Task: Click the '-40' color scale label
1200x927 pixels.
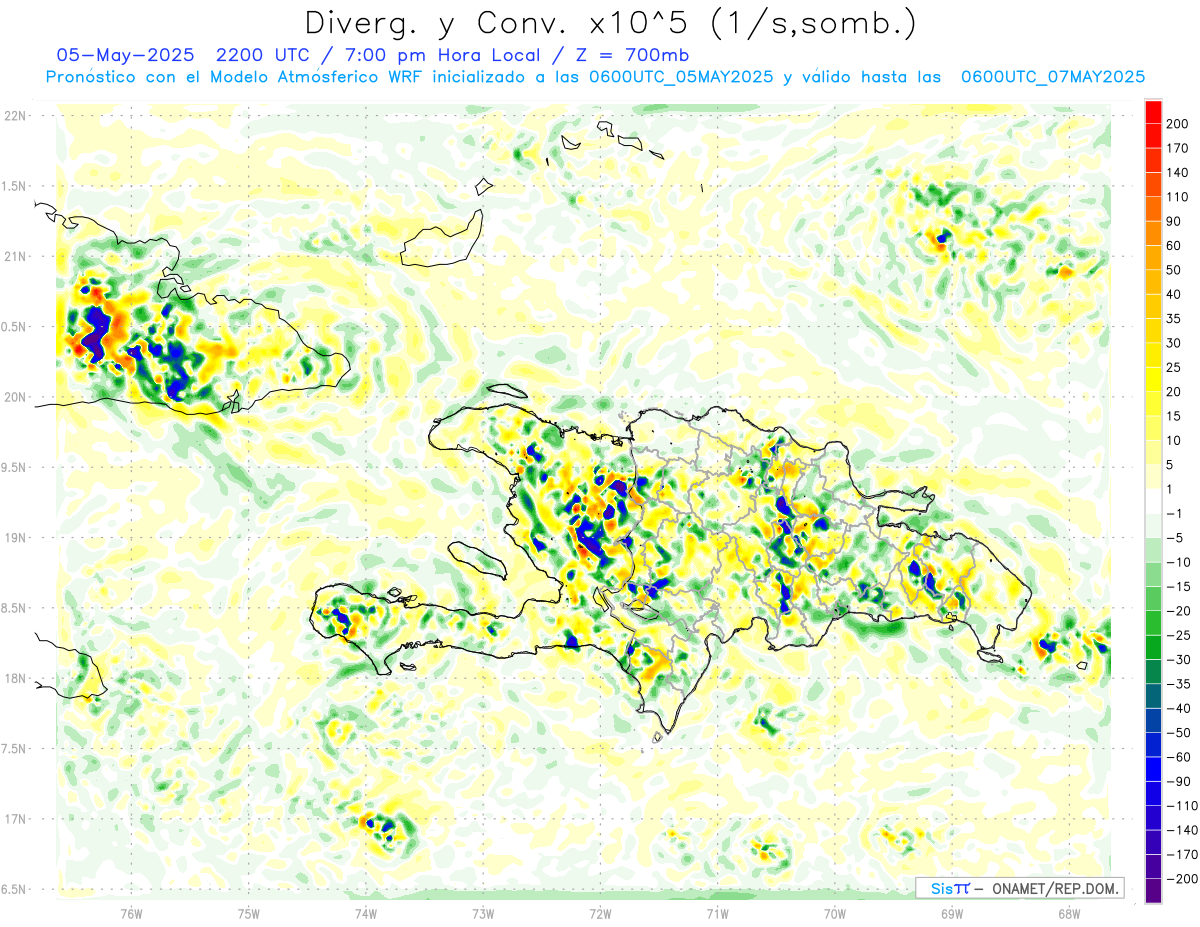Action: click(1180, 708)
